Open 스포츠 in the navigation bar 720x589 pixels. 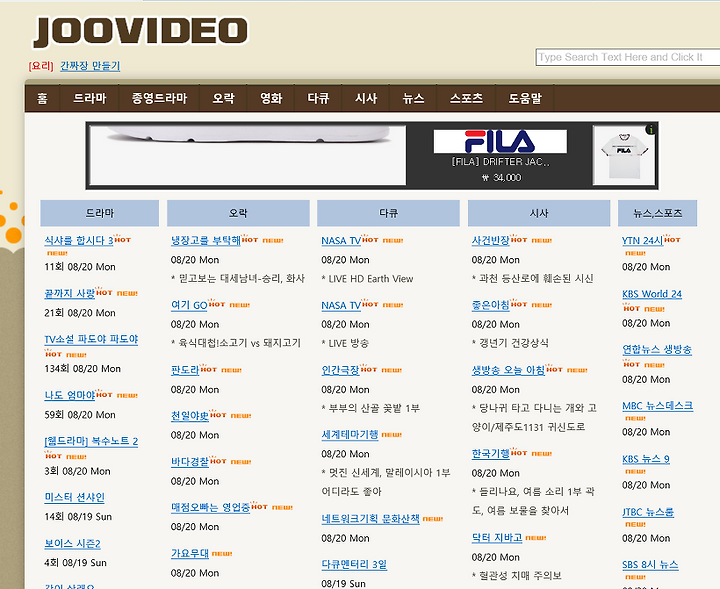click(467, 98)
